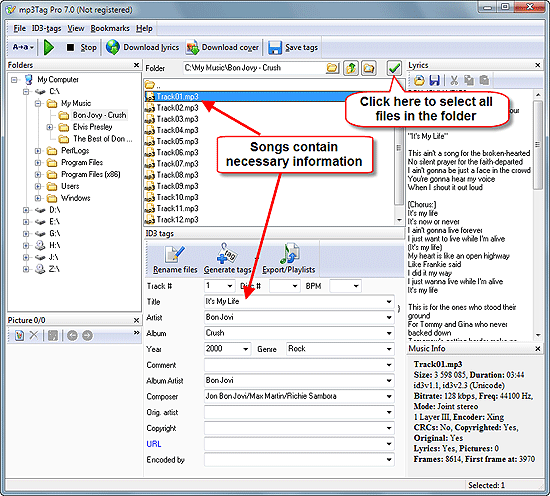Open the Track # dropdown
This screenshot has height=496, width=550.
230,286
